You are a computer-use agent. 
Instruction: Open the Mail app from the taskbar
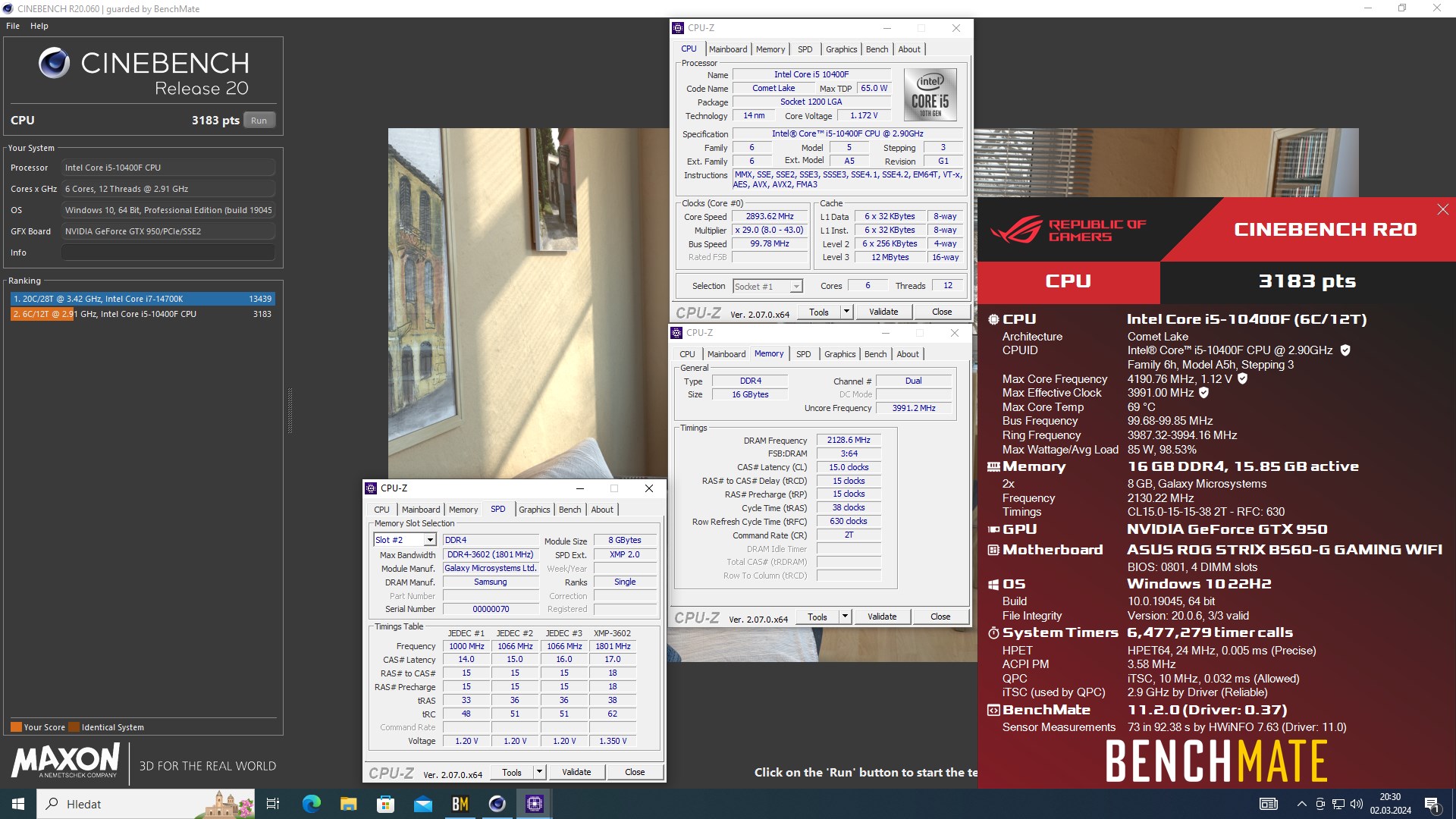tap(422, 804)
